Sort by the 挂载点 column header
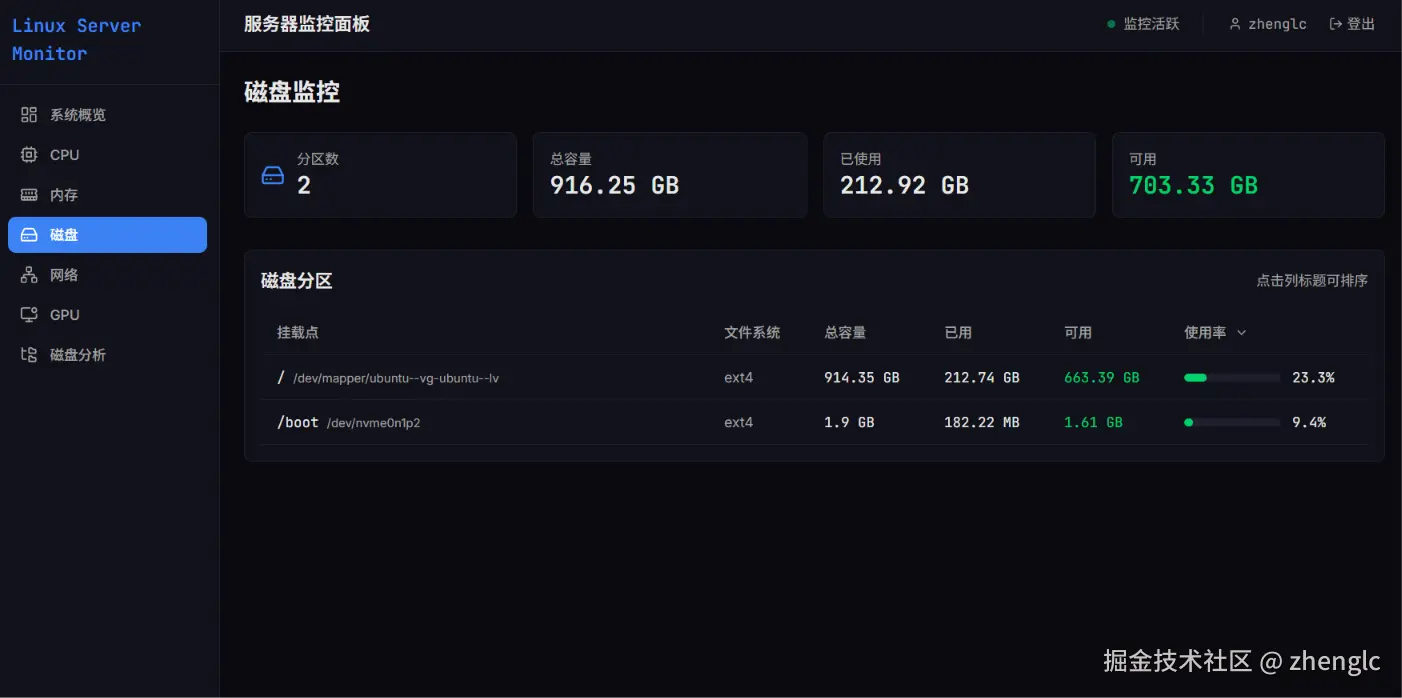 (x=298, y=332)
